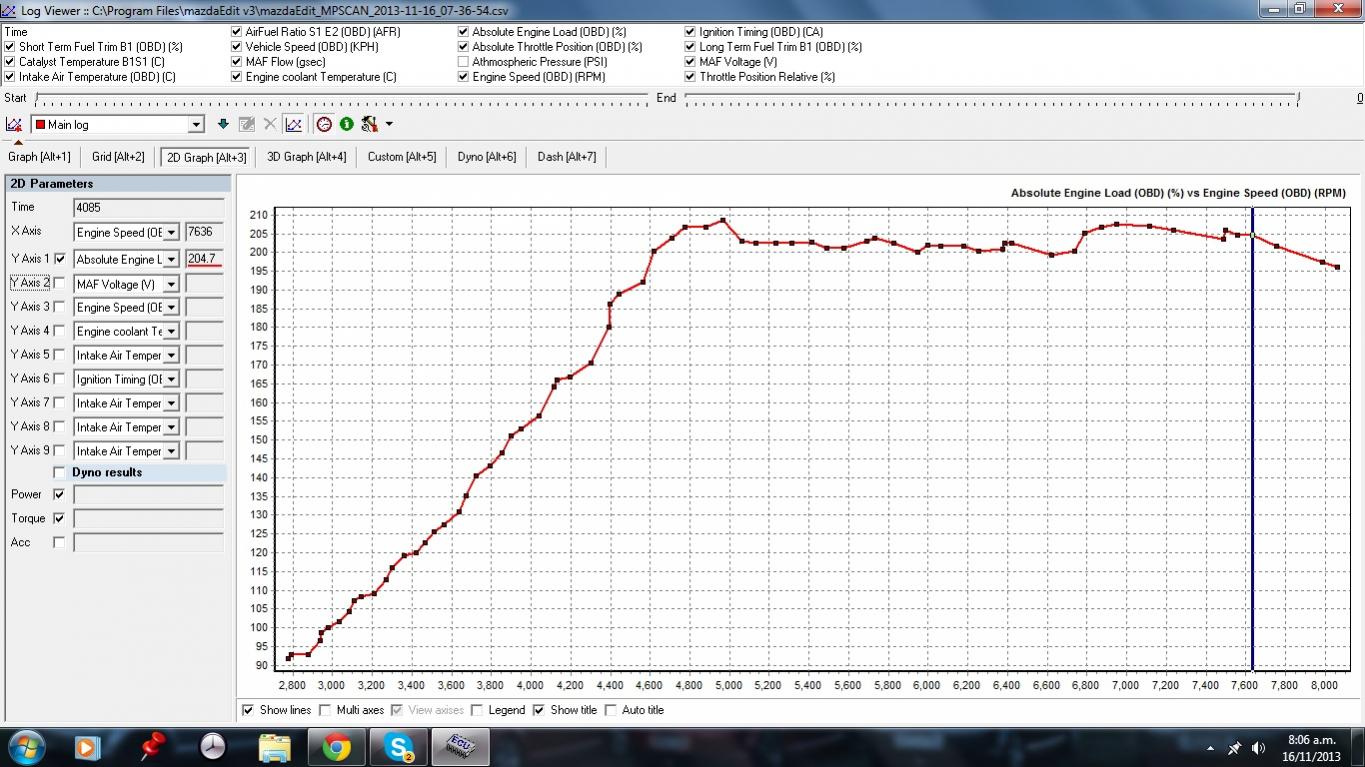Open the Grid tab button

click(118, 157)
